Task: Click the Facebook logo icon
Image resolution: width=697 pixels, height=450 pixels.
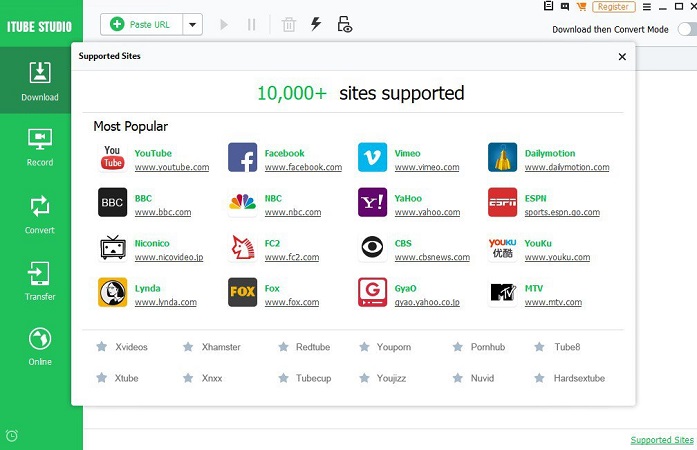Action: point(242,157)
